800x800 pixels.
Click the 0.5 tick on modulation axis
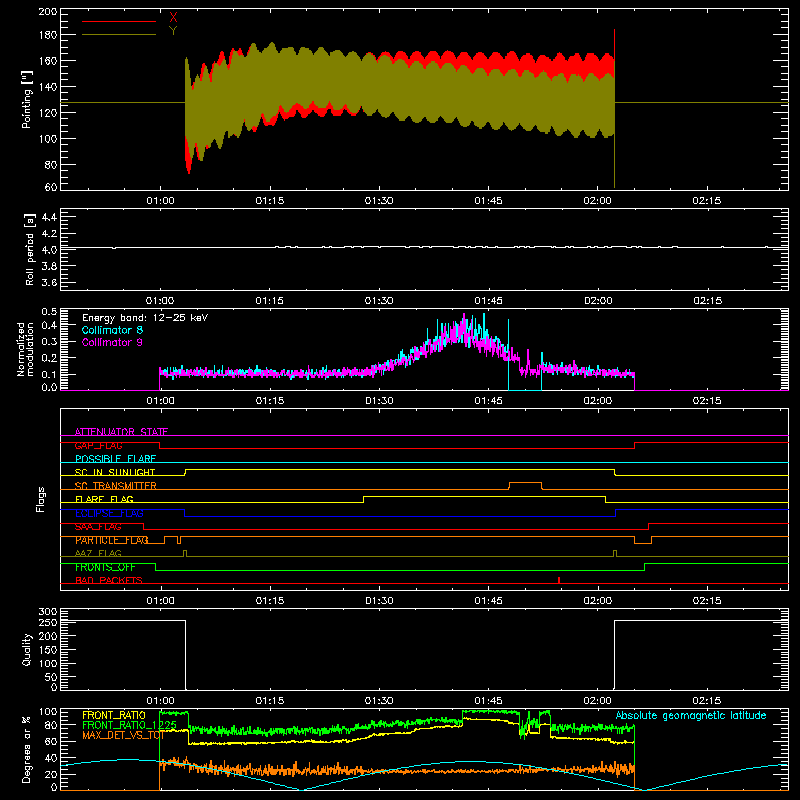[49, 312]
